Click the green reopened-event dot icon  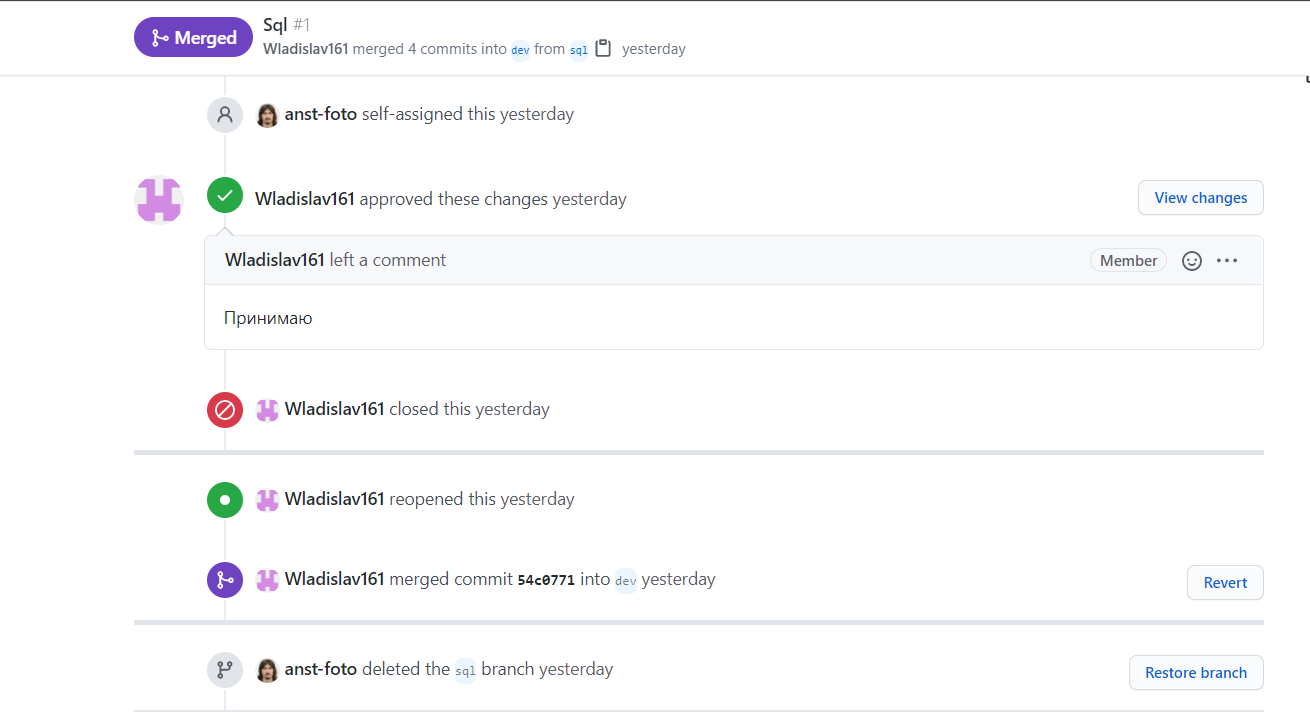pyautogui.click(x=224, y=499)
